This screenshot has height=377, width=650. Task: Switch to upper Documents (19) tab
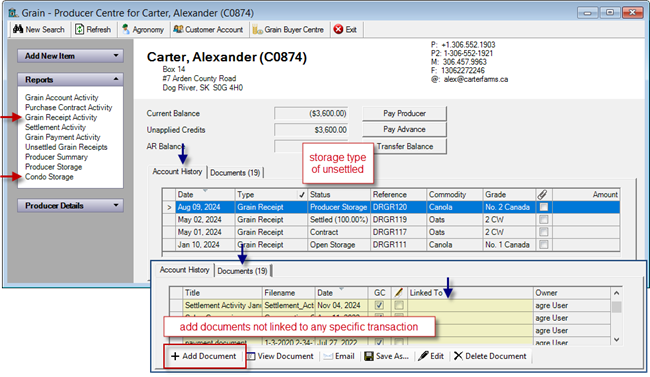point(235,173)
